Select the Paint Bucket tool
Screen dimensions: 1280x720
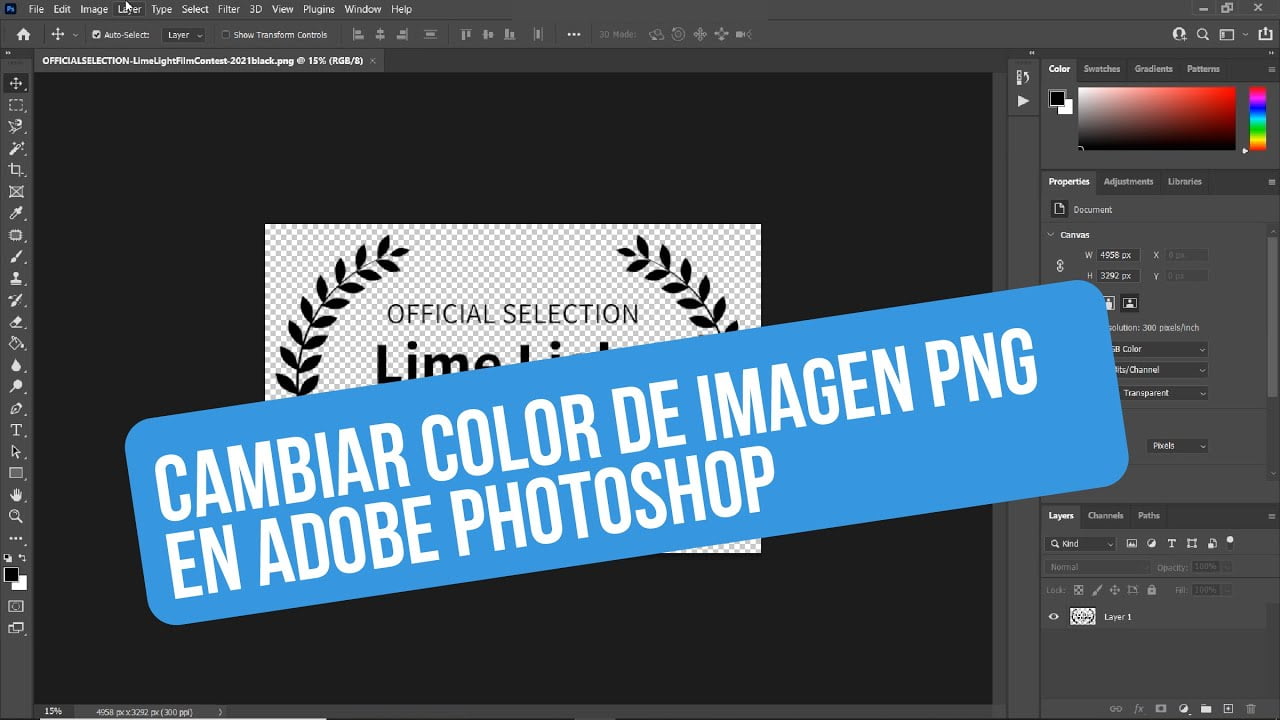coord(16,344)
